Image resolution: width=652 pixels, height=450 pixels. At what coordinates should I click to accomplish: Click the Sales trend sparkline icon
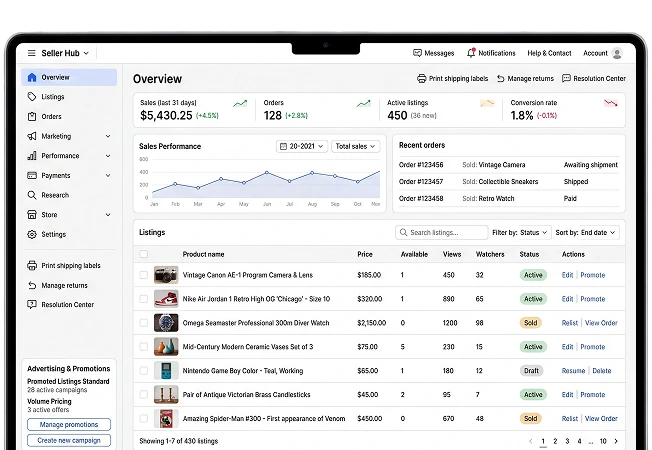(x=240, y=104)
